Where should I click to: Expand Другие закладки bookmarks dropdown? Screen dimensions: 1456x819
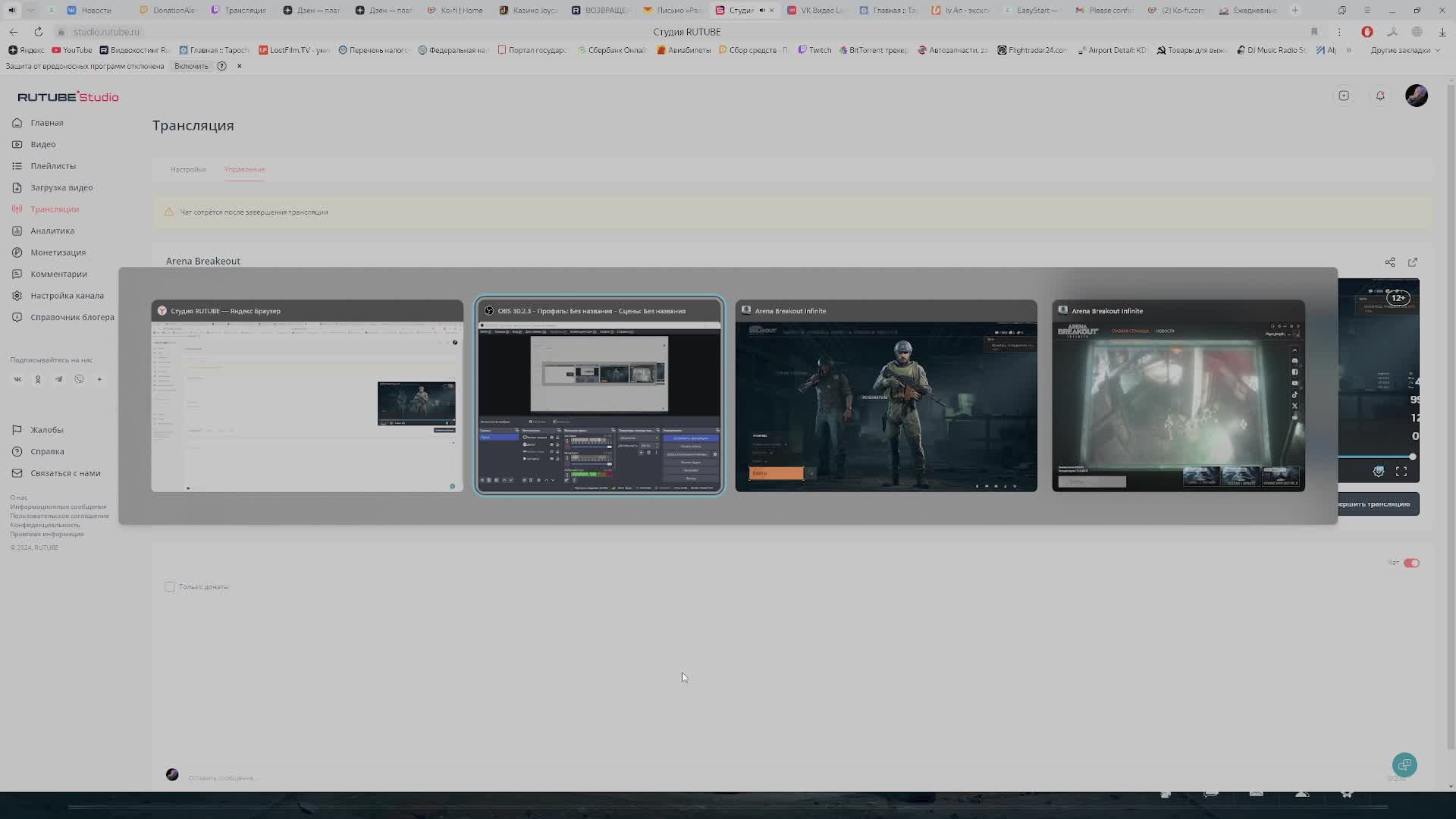coord(1404,50)
